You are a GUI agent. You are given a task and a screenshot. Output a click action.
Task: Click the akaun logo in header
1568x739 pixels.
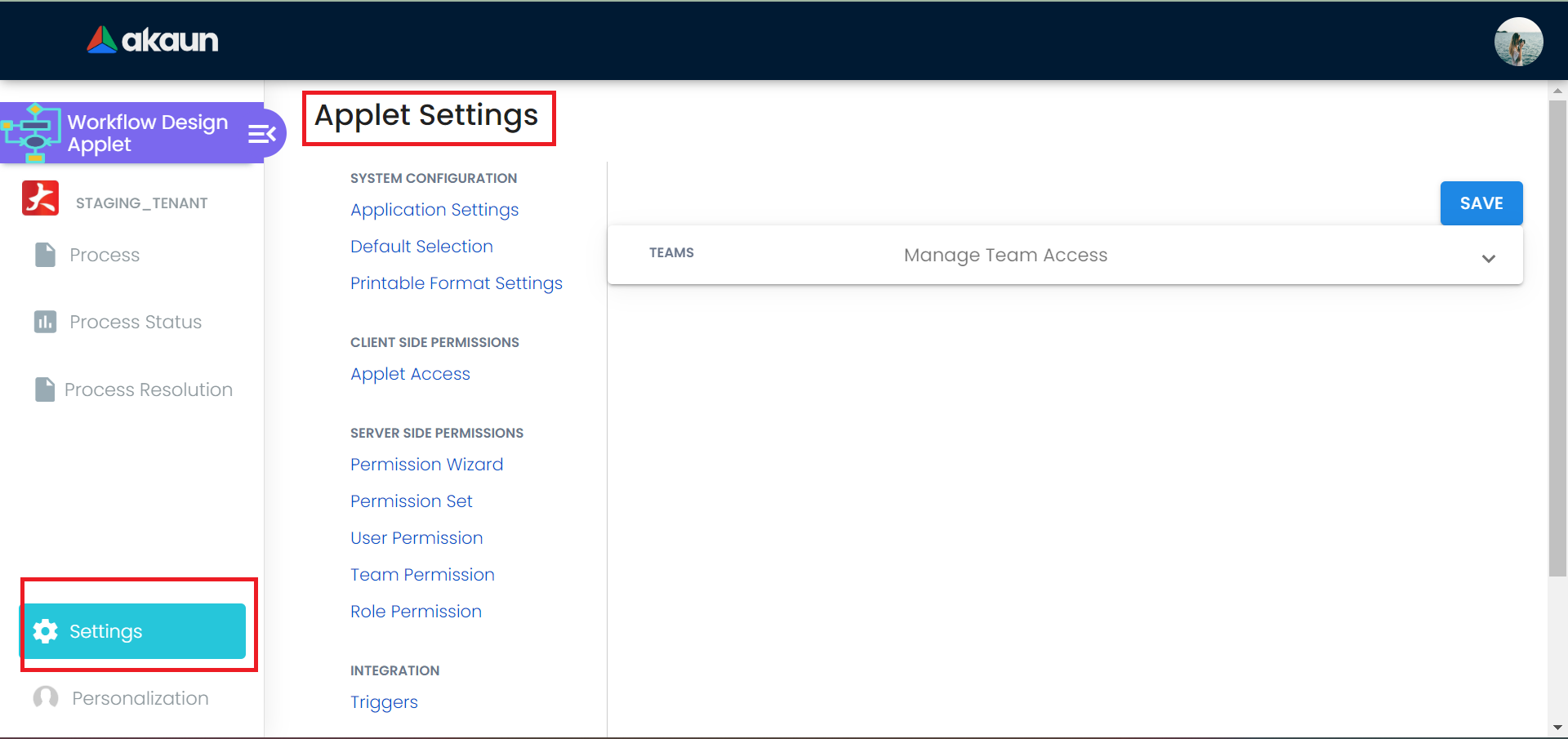coord(153,39)
